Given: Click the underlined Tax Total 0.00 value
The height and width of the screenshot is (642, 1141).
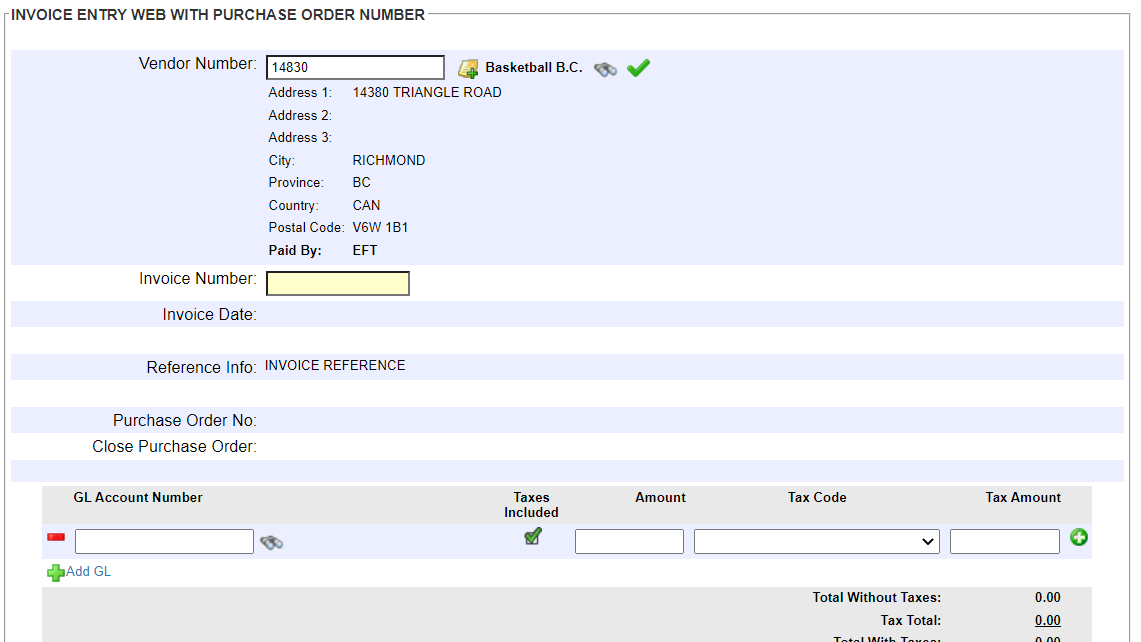Looking at the screenshot, I should click(1047, 620).
